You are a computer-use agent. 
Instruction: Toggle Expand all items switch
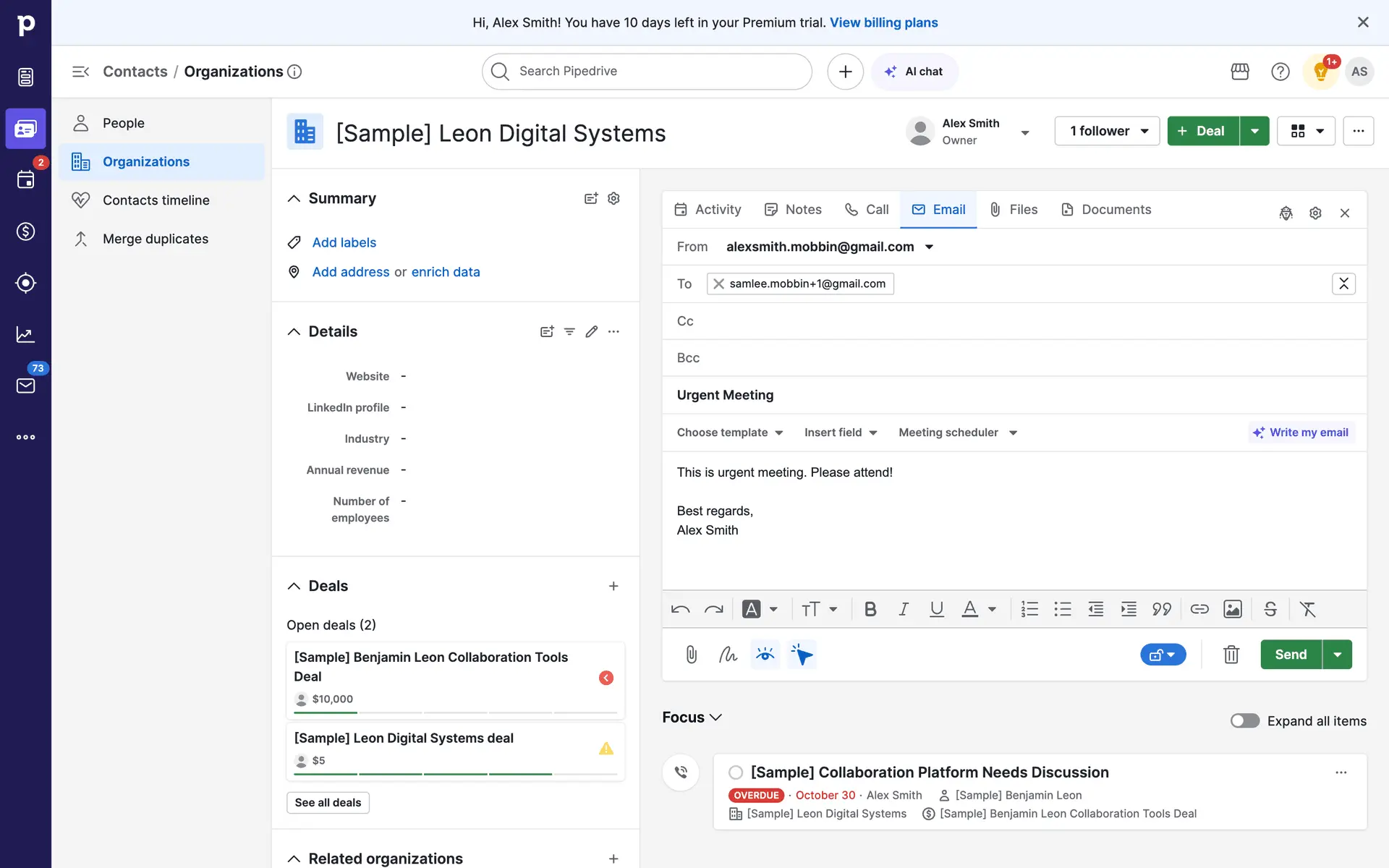pos(1244,720)
